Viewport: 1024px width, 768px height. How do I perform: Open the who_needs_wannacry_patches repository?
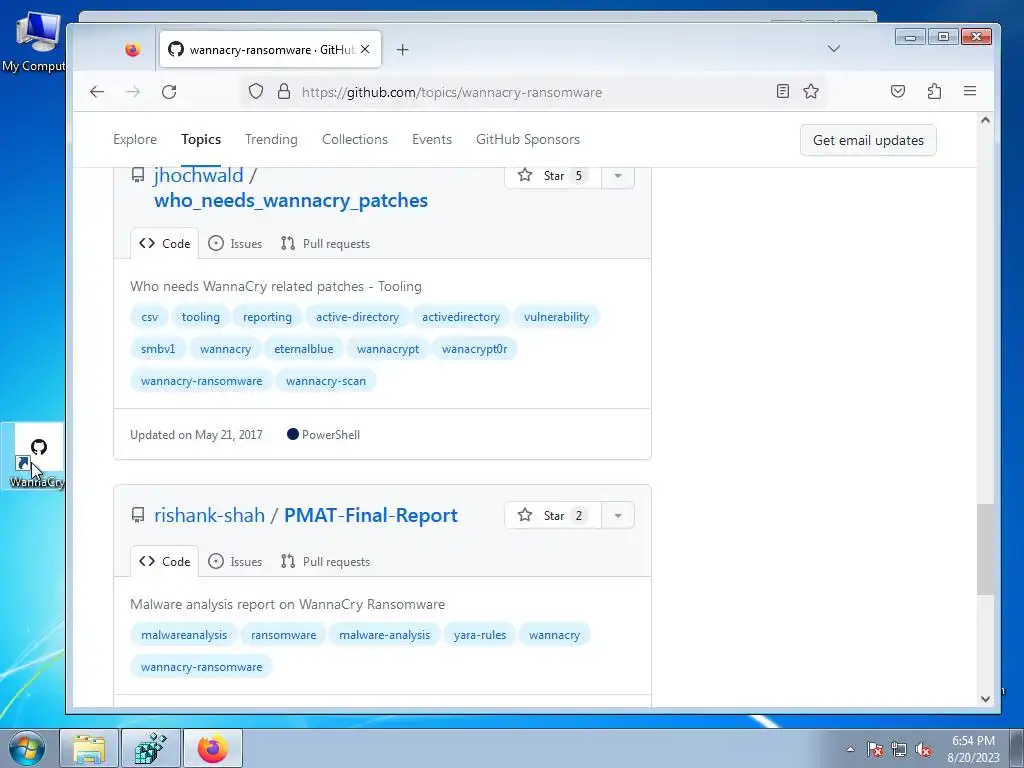coord(291,200)
